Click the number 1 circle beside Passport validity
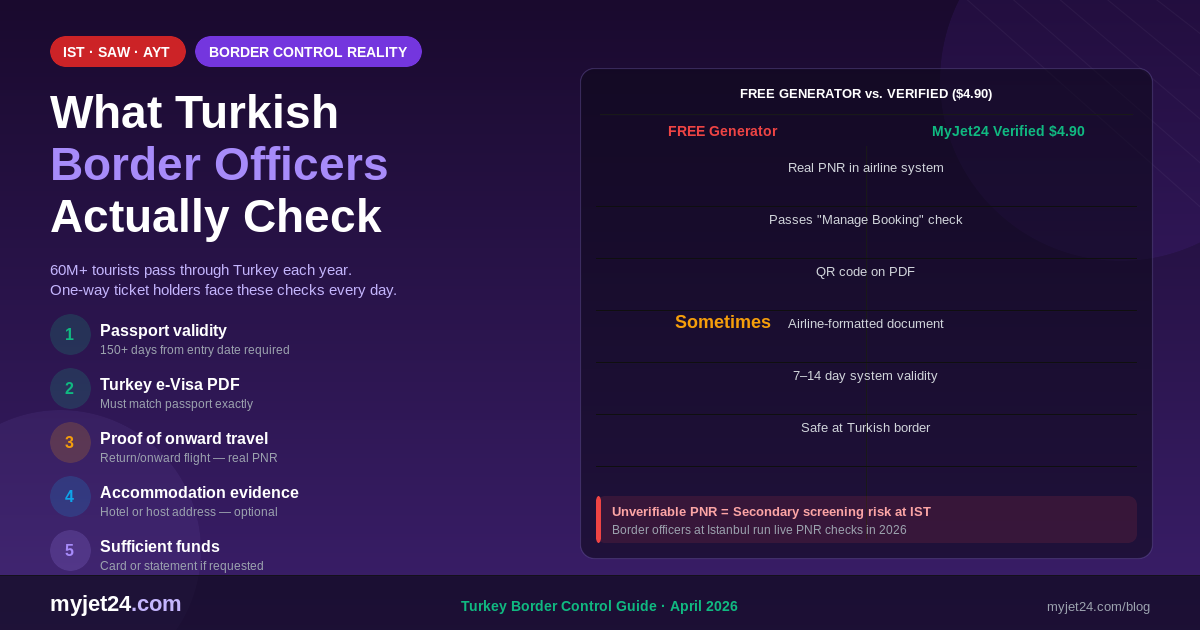The image size is (1200, 630). click(x=70, y=335)
